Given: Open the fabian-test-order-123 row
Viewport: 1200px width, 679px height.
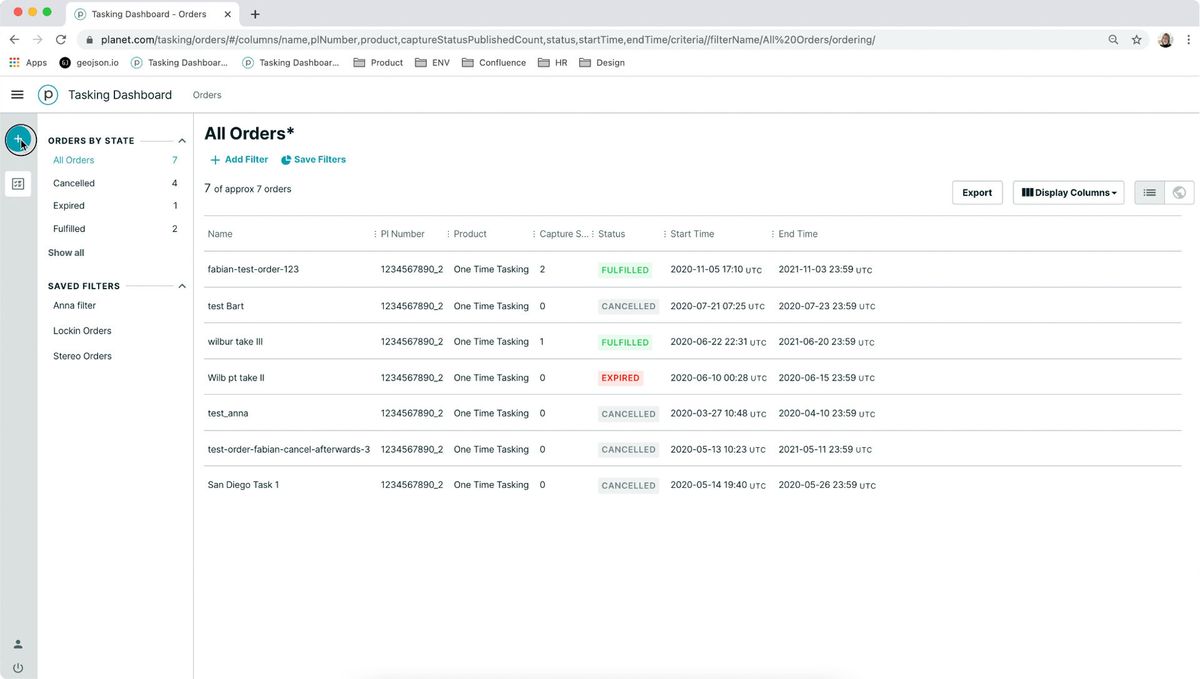Looking at the screenshot, I should pyautogui.click(x=253, y=270).
